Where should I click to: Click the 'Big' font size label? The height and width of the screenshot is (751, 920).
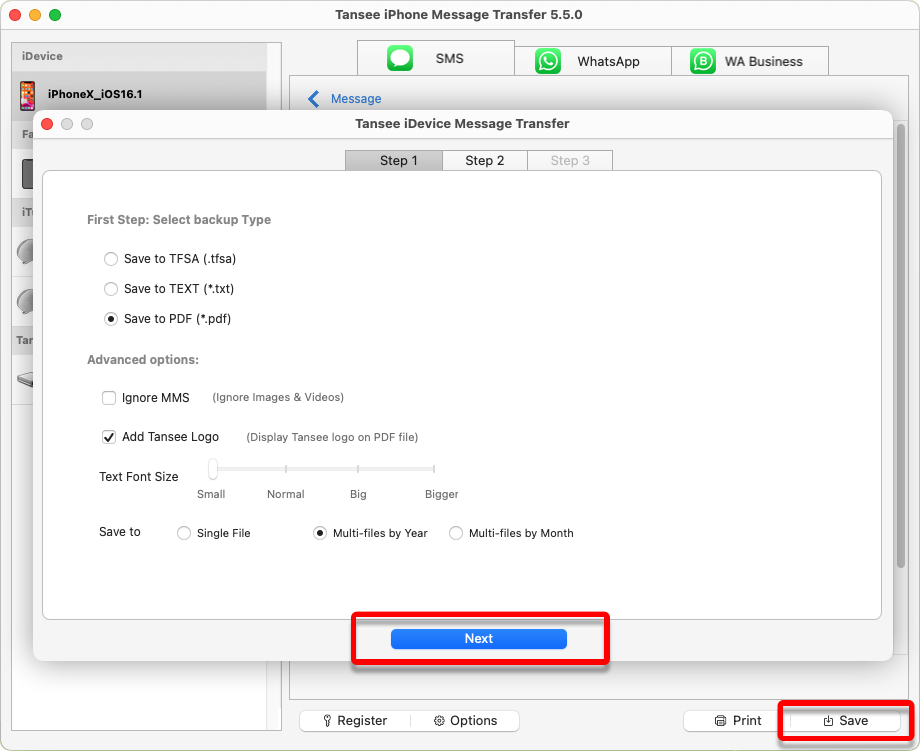tap(358, 494)
